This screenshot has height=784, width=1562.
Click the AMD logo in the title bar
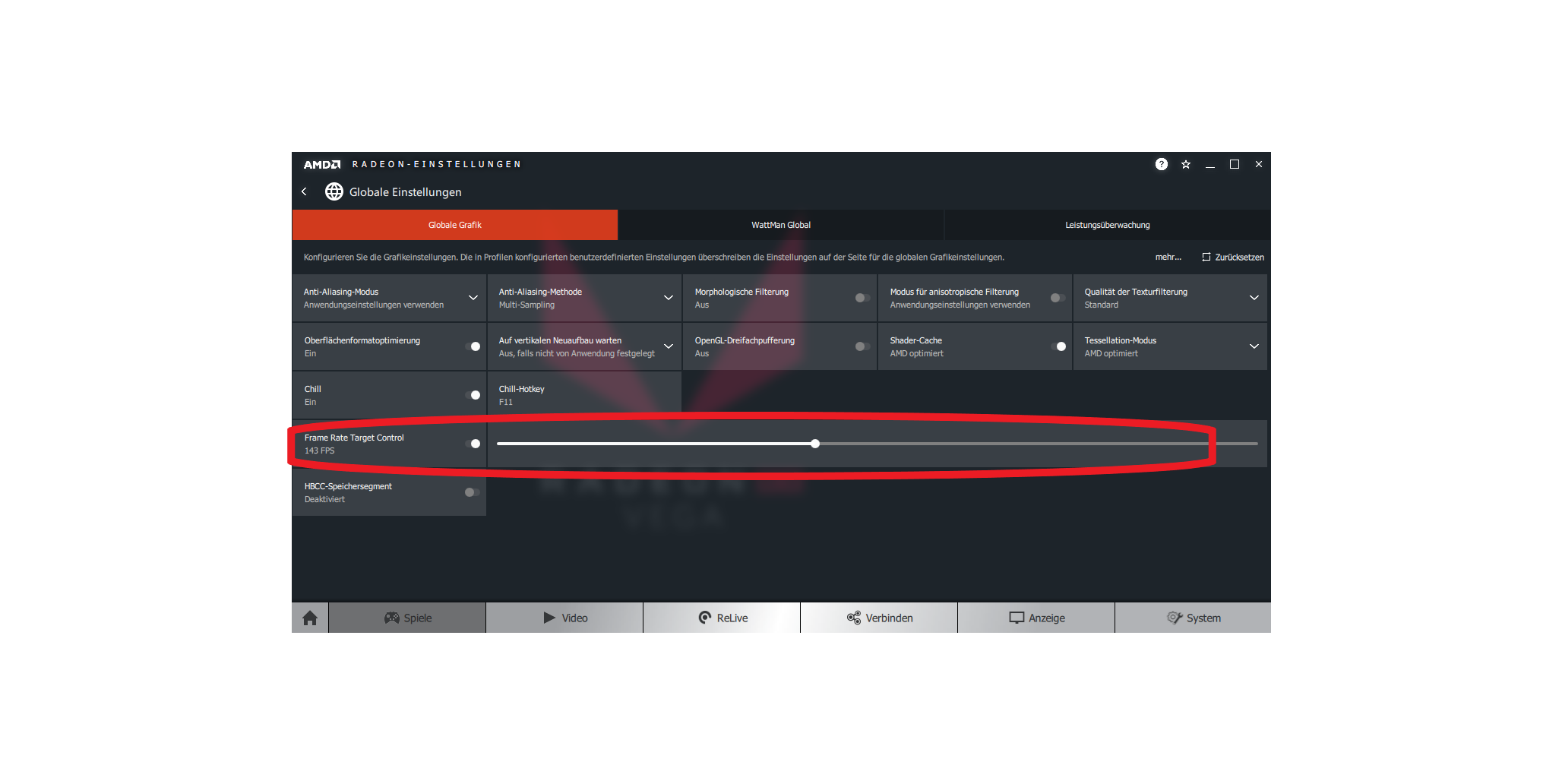coord(322,164)
